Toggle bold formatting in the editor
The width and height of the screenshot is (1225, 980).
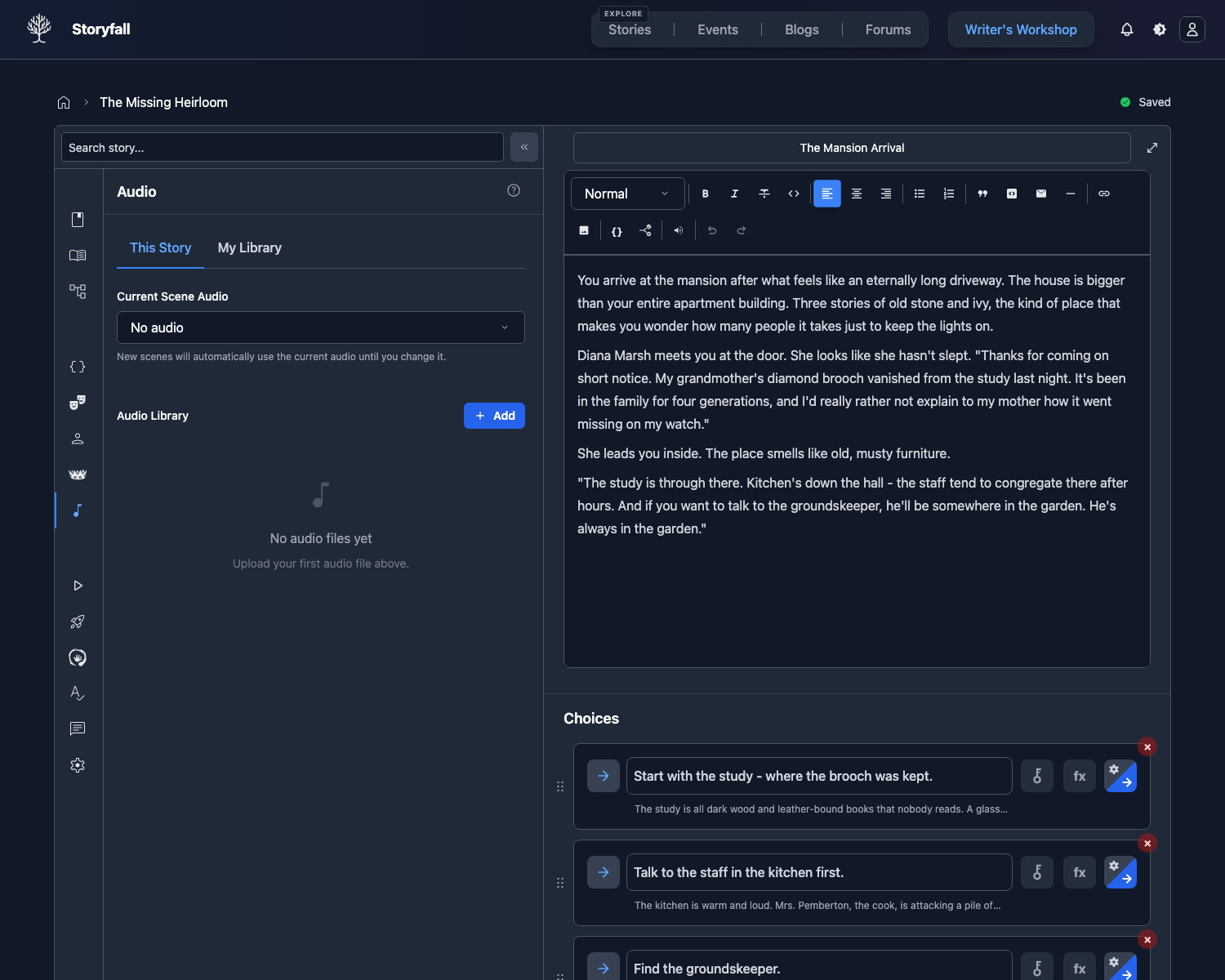(x=705, y=194)
